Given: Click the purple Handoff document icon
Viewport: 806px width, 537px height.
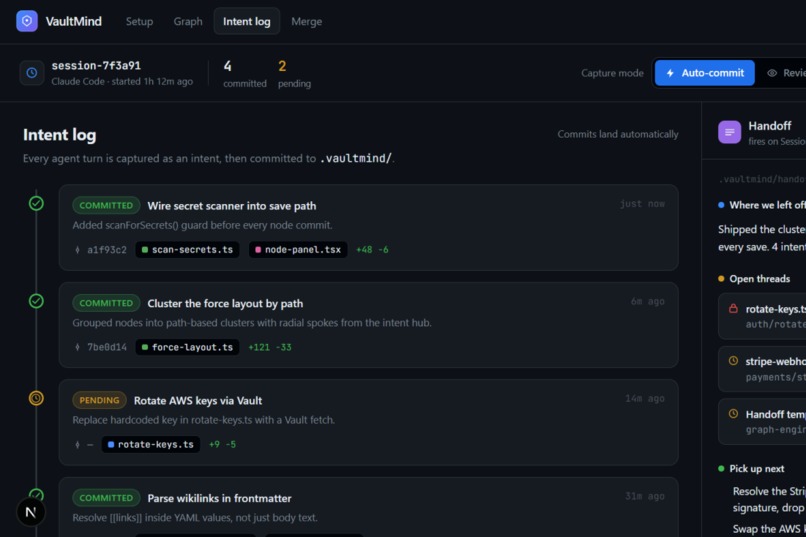Looking at the screenshot, I should point(729,132).
